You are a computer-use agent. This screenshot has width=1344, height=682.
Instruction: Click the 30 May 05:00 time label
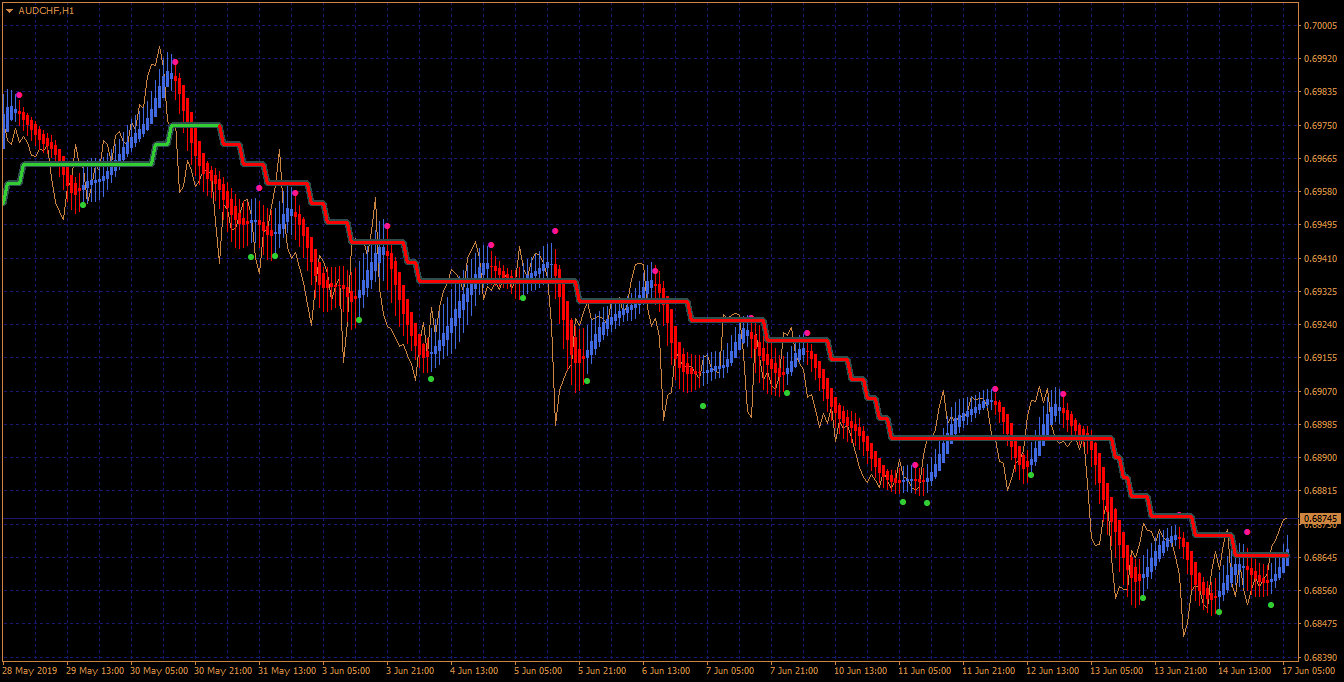click(159, 671)
